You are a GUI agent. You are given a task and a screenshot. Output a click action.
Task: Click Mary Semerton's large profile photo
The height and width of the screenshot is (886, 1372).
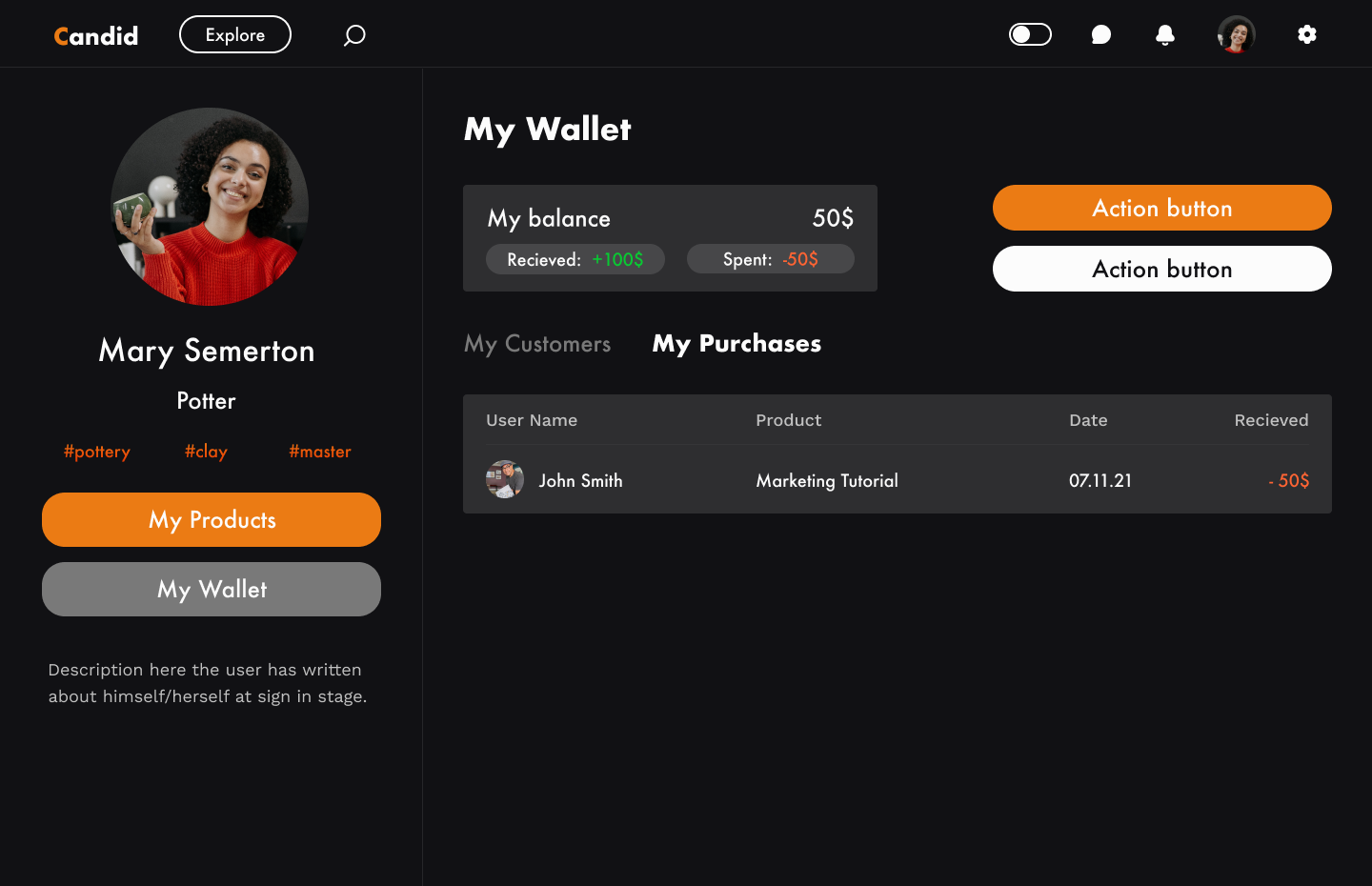click(210, 207)
